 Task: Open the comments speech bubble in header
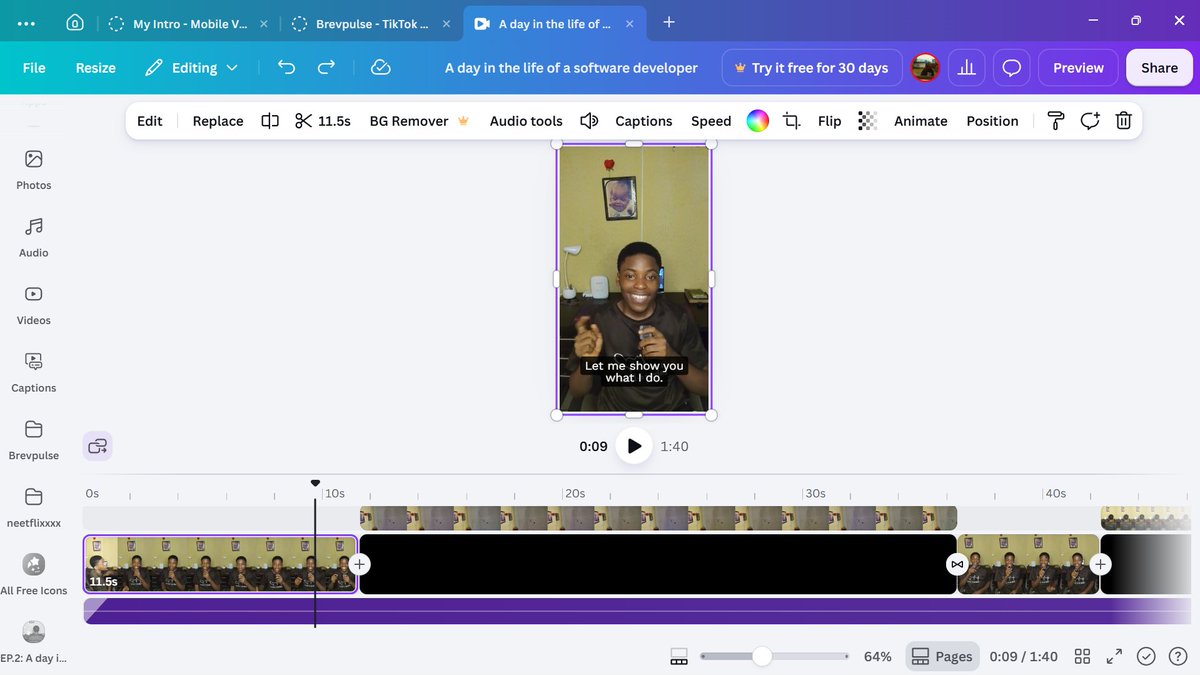[x=1012, y=68]
